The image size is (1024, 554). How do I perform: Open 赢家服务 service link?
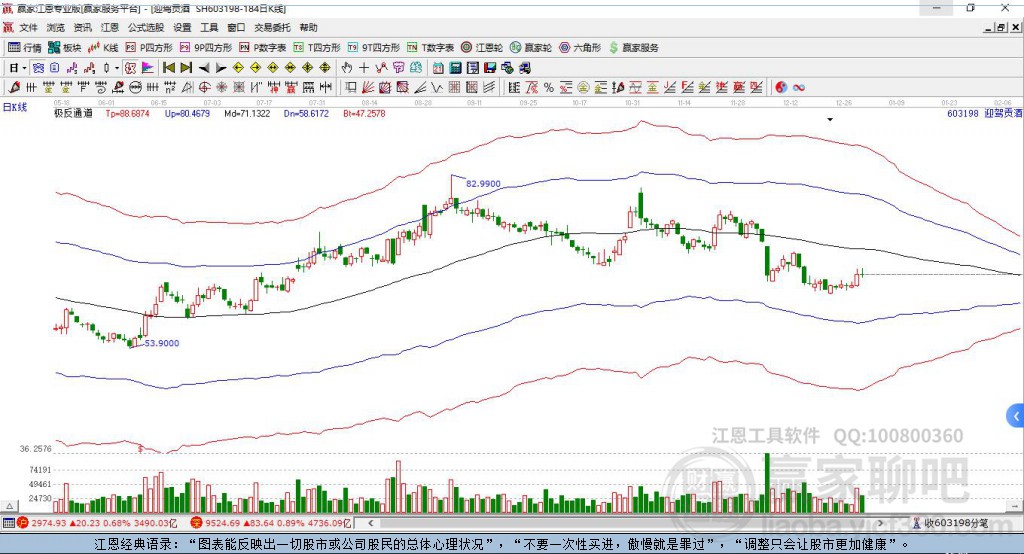tap(633, 48)
